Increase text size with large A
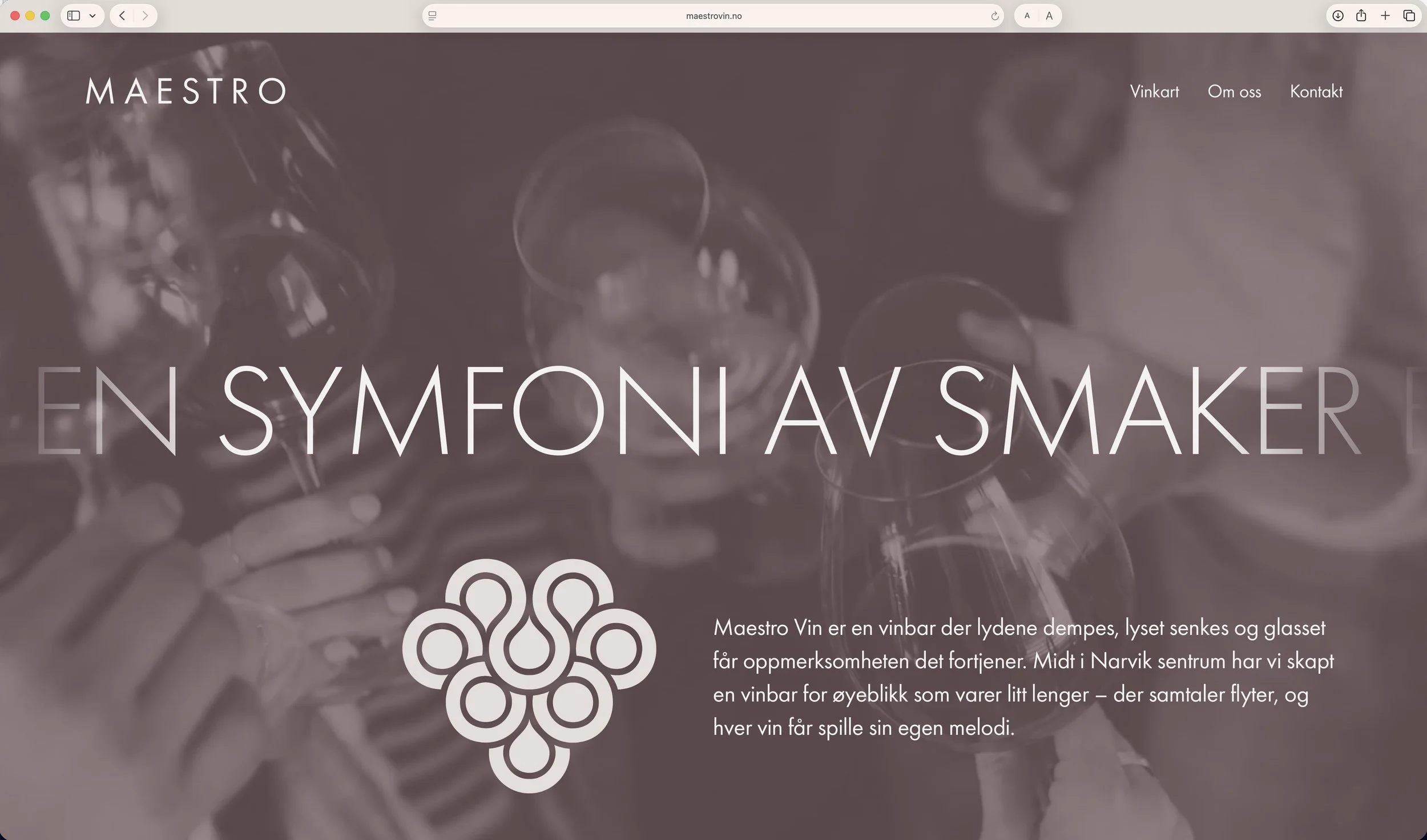The width and height of the screenshot is (1427, 840). (x=1049, y=16)
